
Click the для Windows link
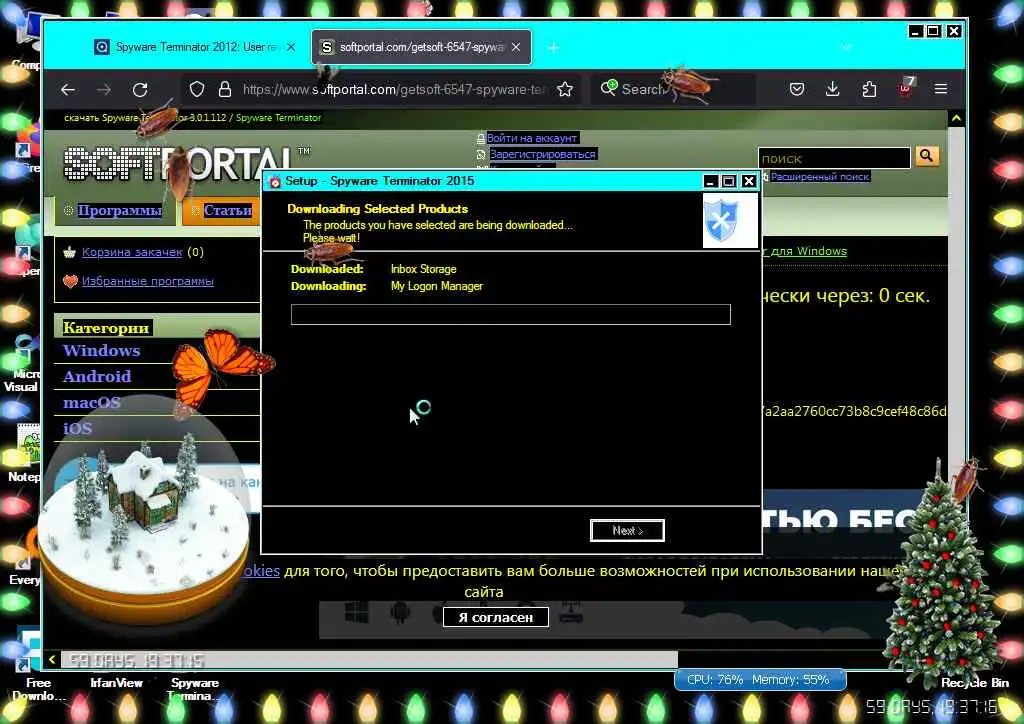(x=808, y=251)
